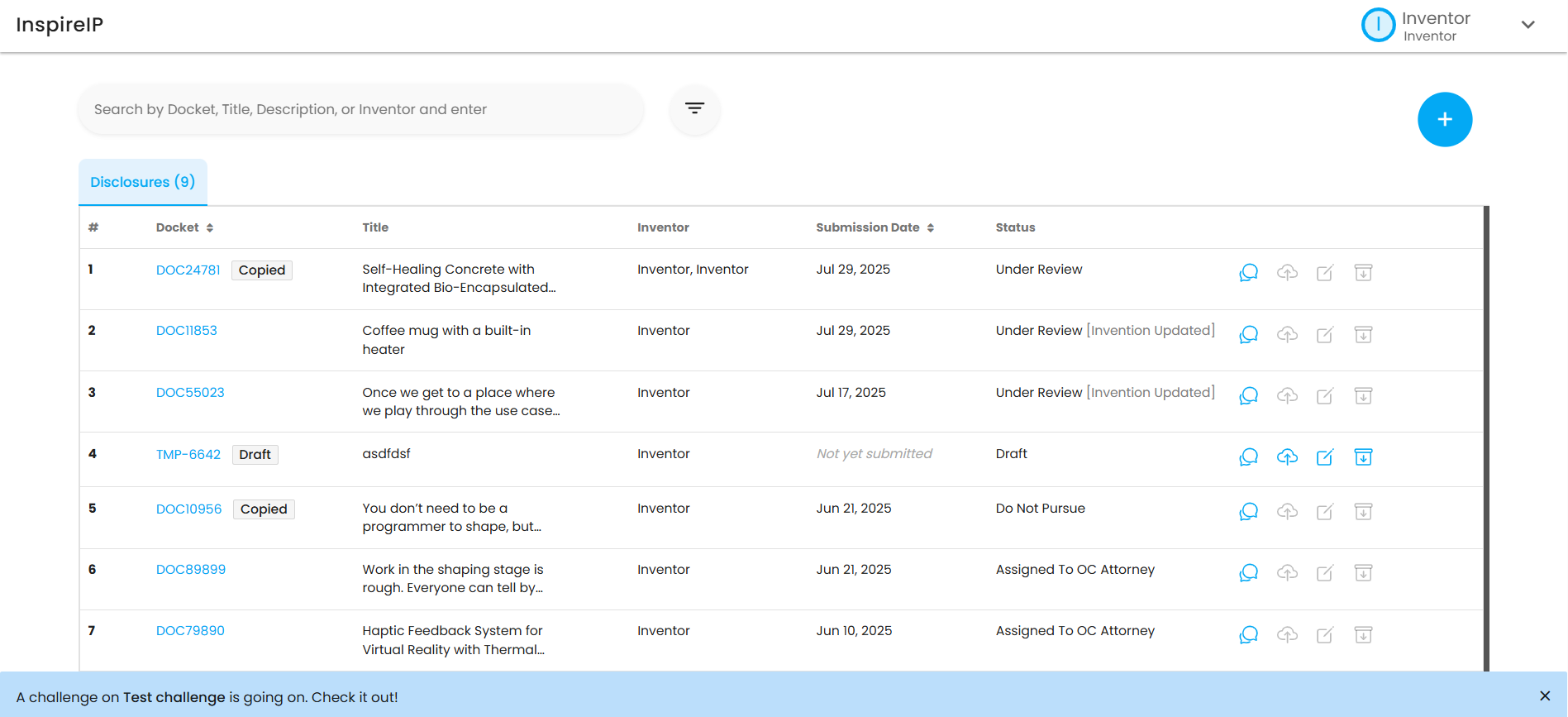Click the InspireIP logo
Image resolution: width=1568 pixels, height=717 pixels.
(60, 25)
